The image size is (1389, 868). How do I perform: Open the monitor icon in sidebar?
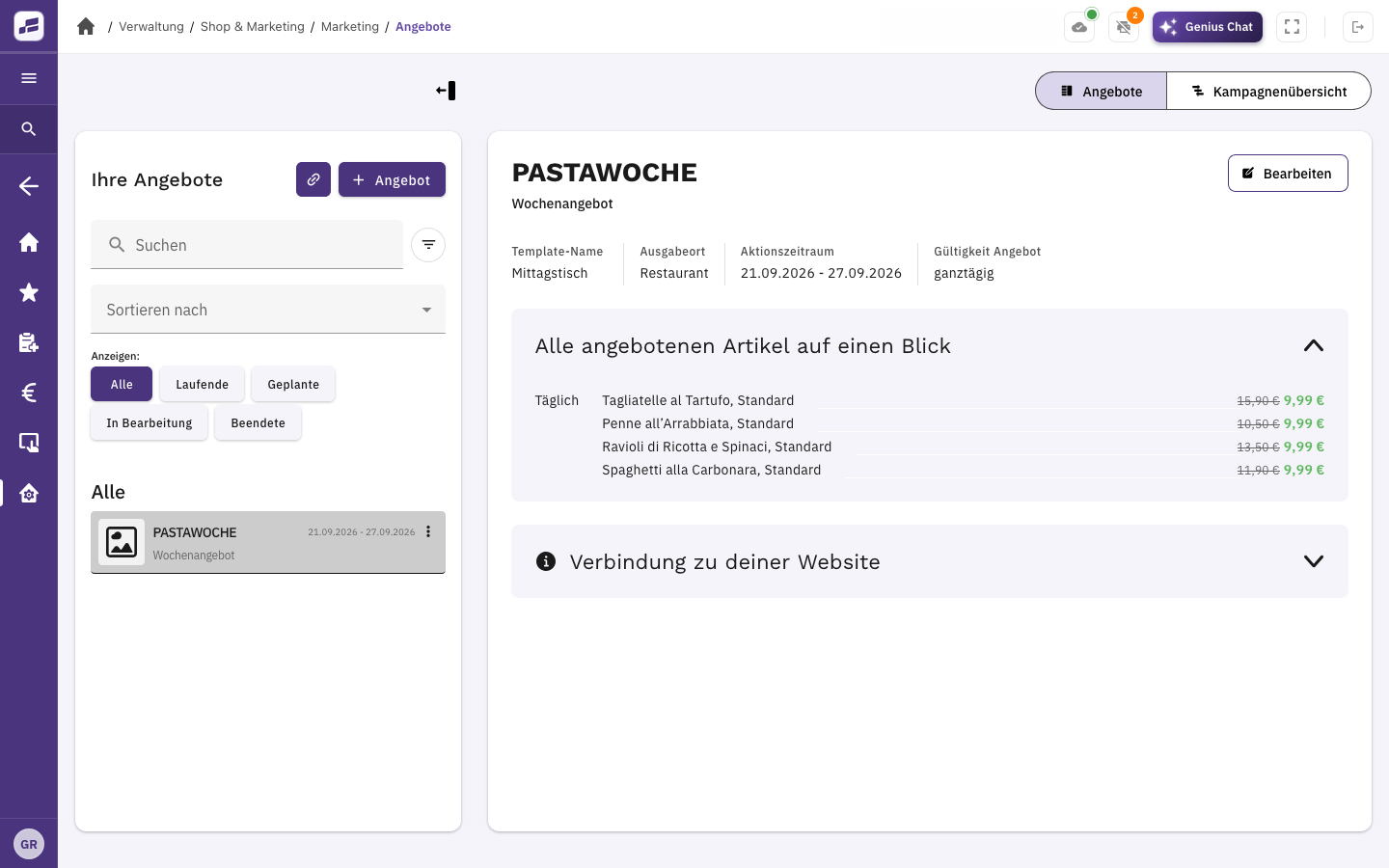(x=29, y=443)
